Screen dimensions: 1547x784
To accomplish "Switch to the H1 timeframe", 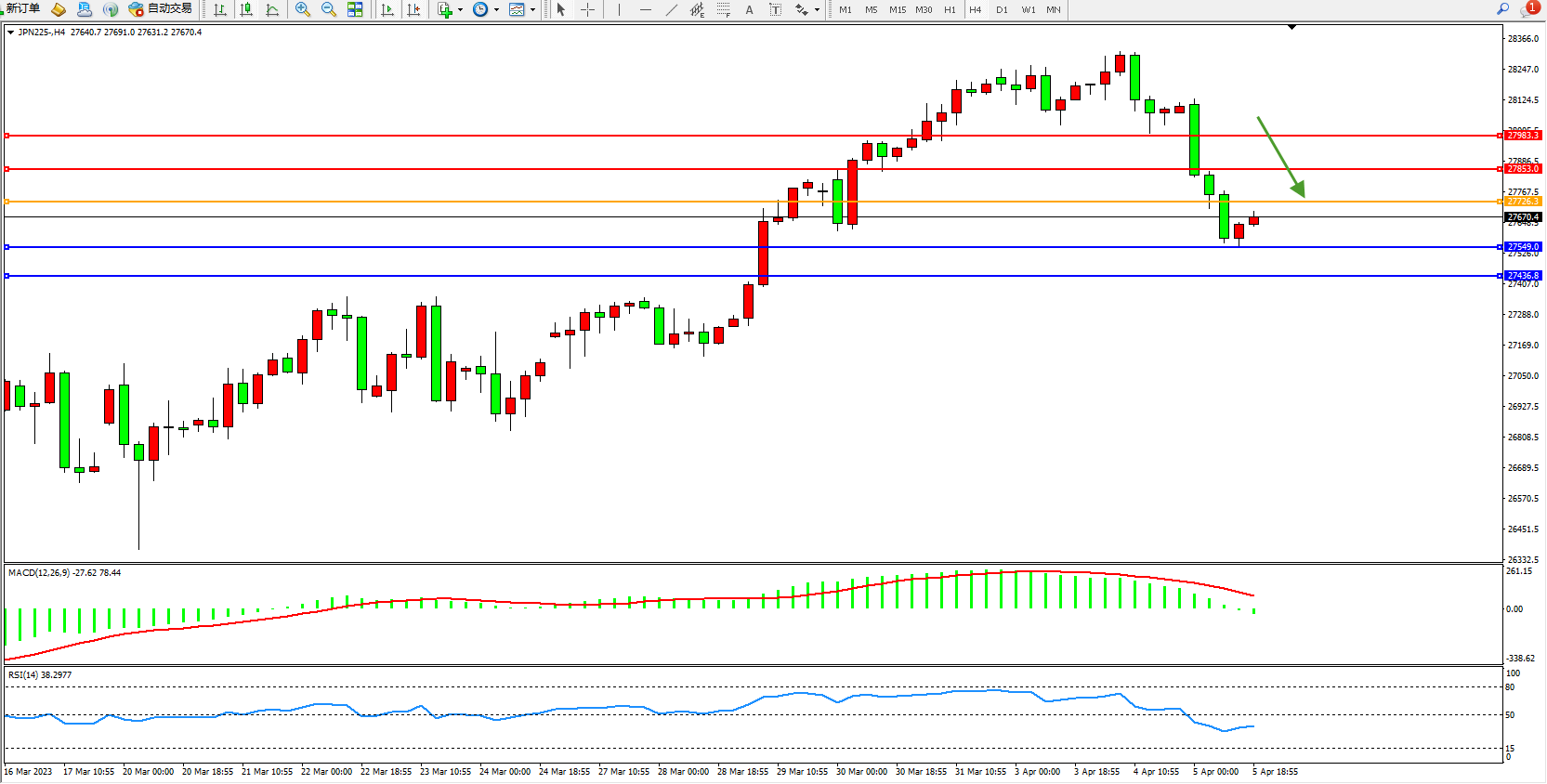I will point(950,9).
